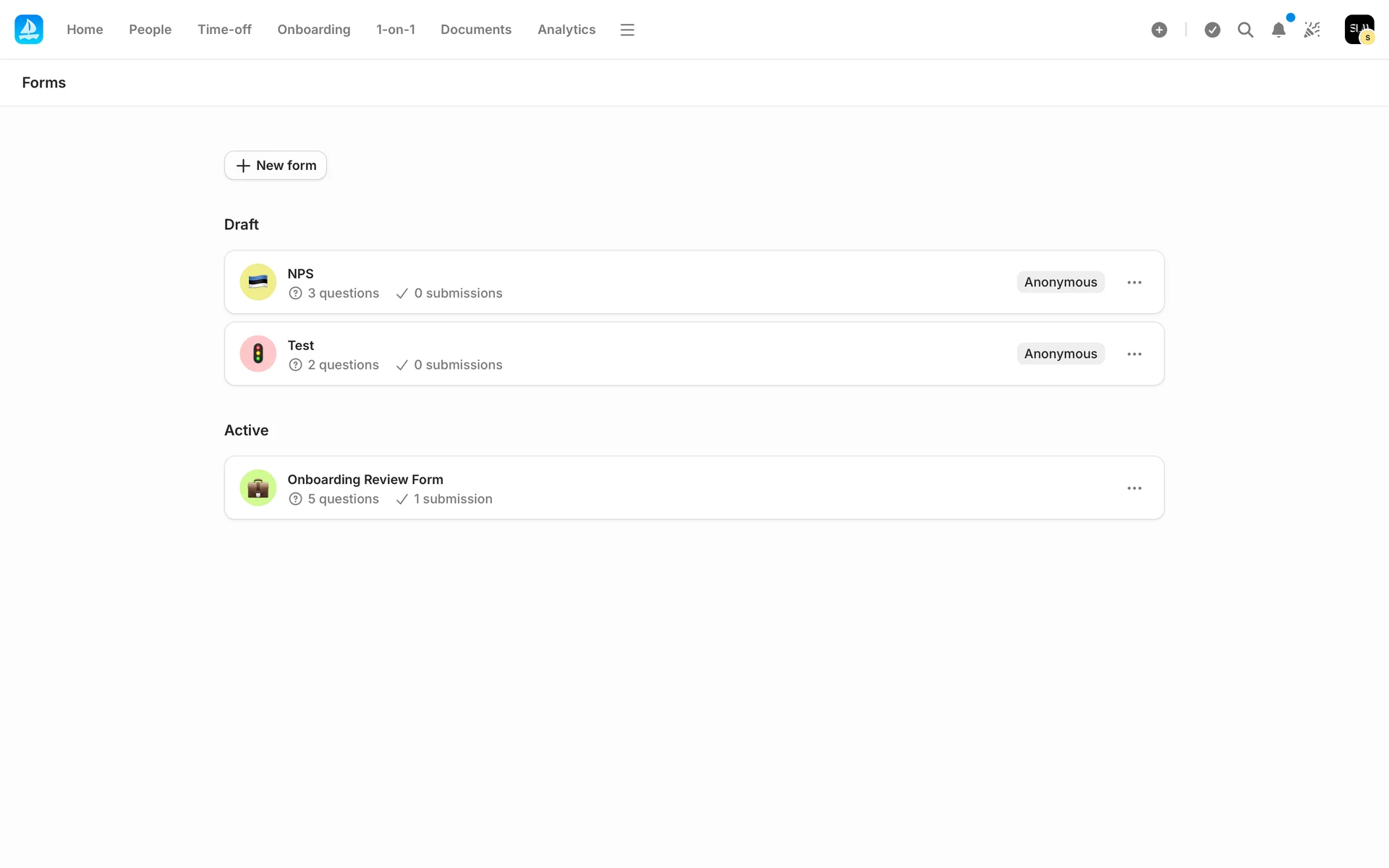
Task: Open the user profile avatar
Action: pos(1359,30)
